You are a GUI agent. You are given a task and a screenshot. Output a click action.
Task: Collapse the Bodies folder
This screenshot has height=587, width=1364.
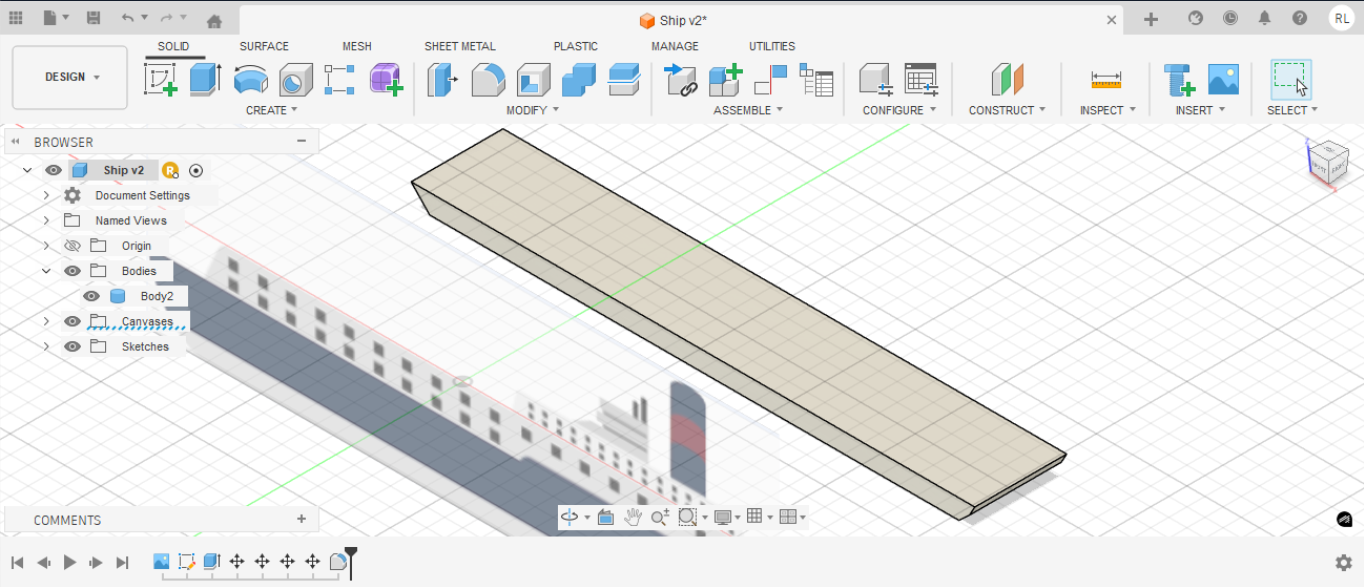pyautogui.click(x=46, y=270)
